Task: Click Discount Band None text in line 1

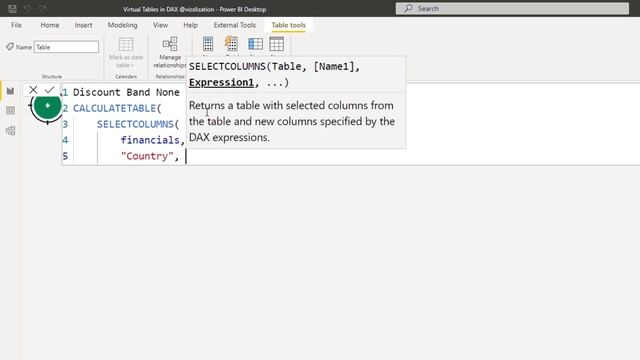Action: tap(126, 92)
